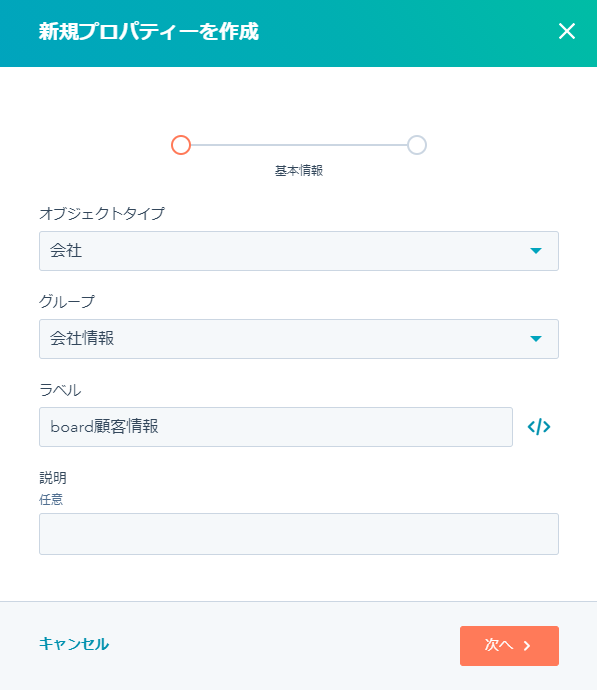Click the 基本情報 step label
Viewport: 597px width, 690px height.
(299, 171)
